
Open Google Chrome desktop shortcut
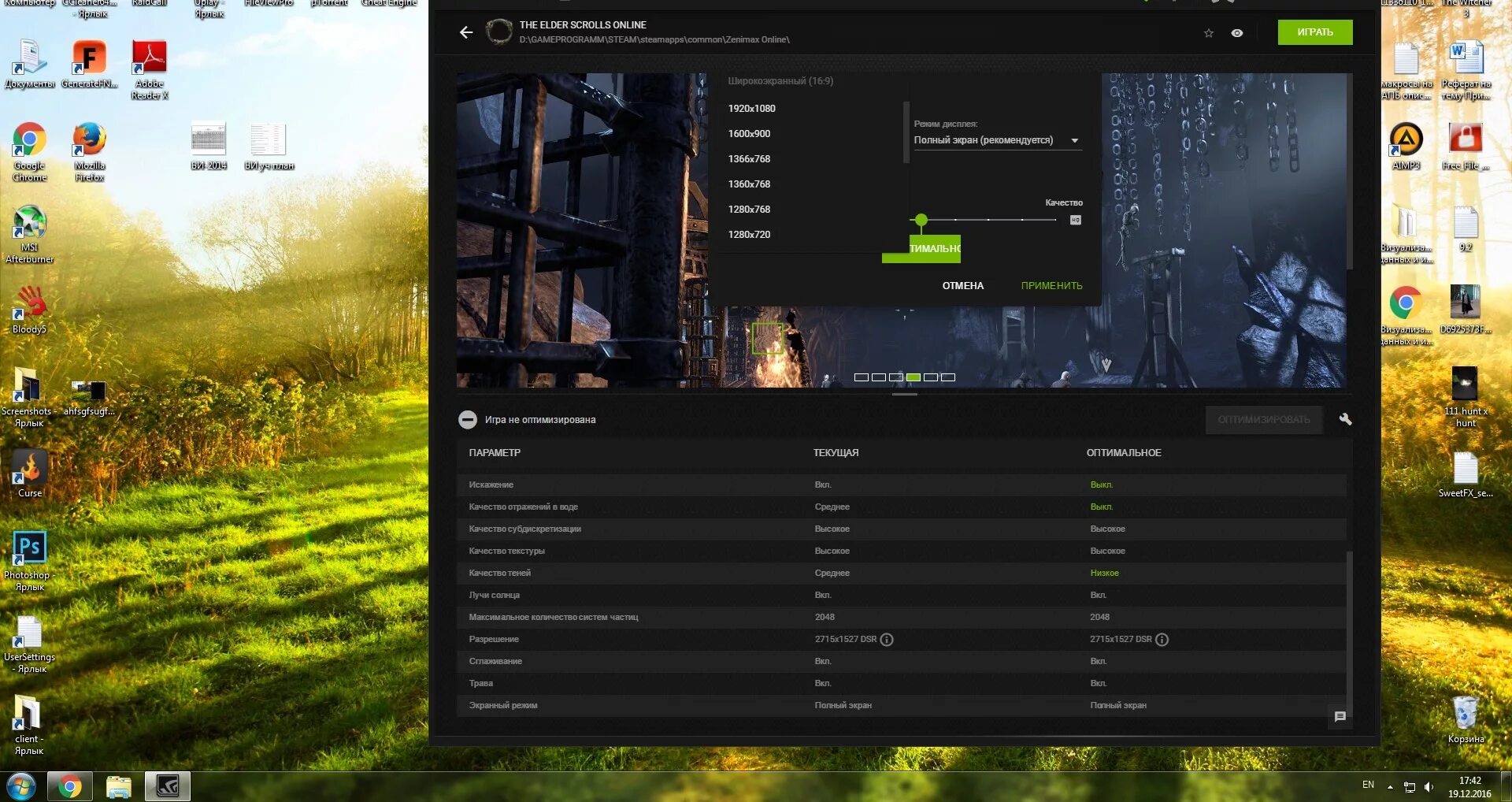29,152
